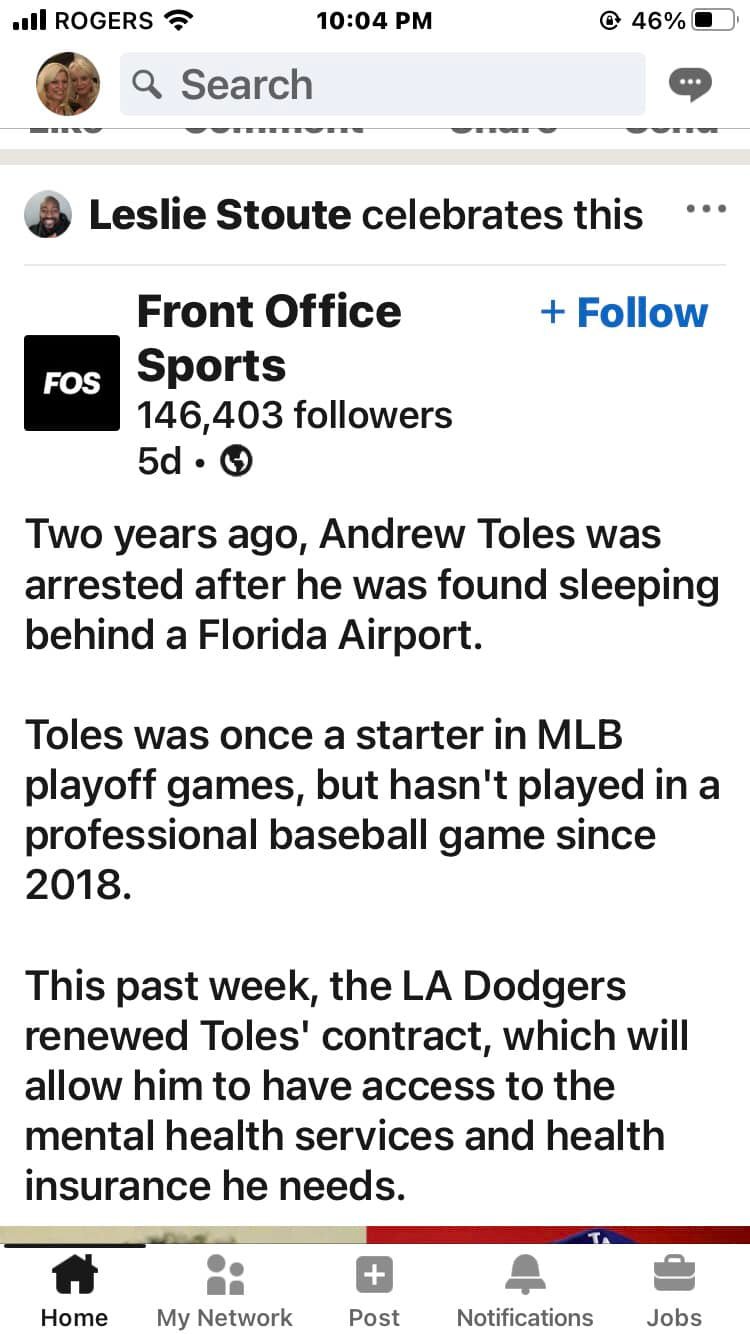
Task: Go to the Home tab
Action: (74, 1292)
